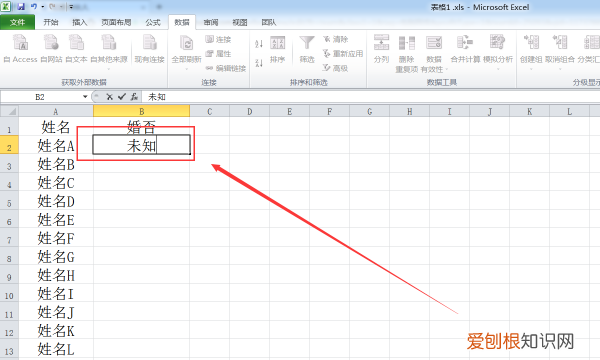Click the Excel application icon
This screenshot has height=360, width=600.
[x=7, y=7]
